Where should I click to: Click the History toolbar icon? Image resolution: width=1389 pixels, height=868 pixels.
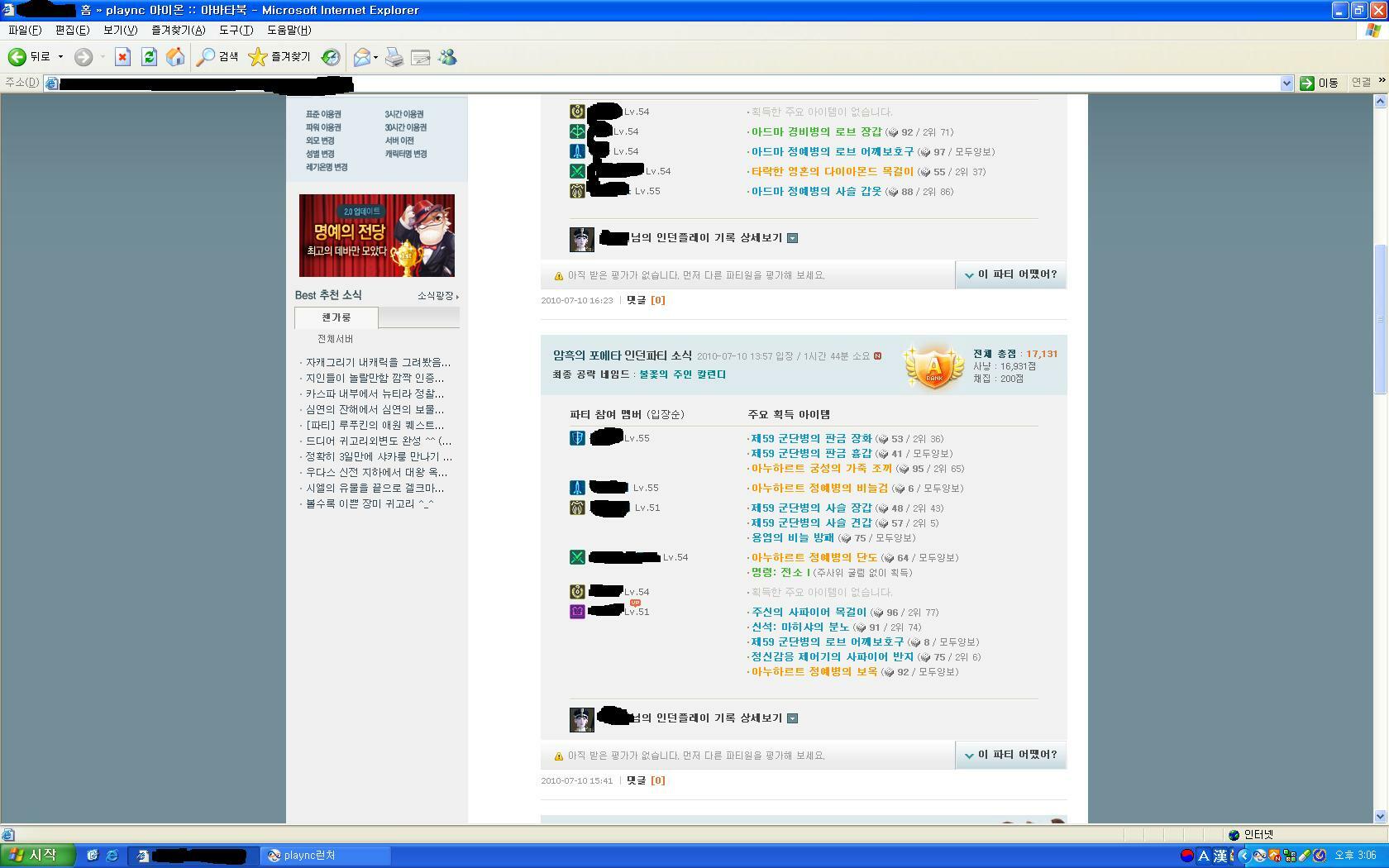331,57
